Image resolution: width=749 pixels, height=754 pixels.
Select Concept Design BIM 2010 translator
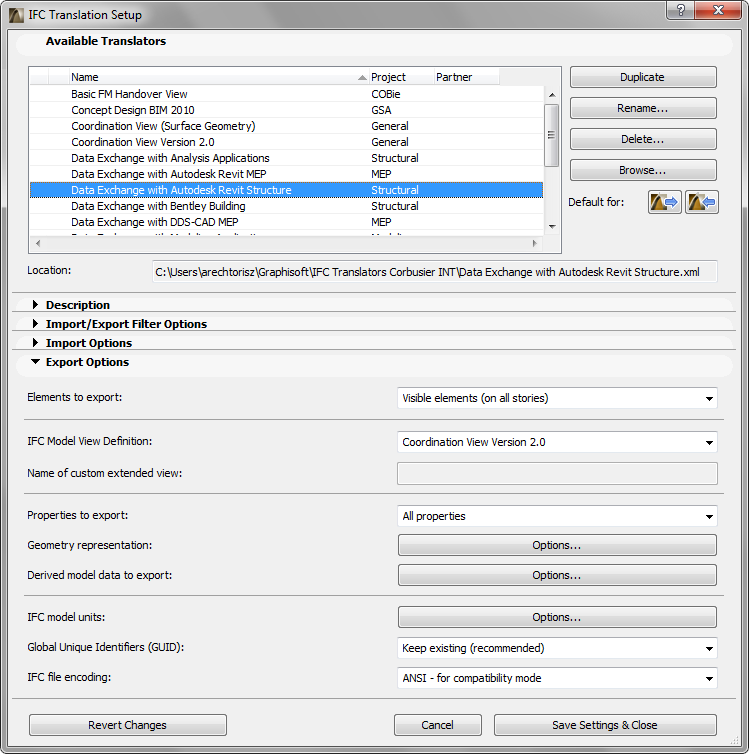pyautogui.click(x=287, y=110)
